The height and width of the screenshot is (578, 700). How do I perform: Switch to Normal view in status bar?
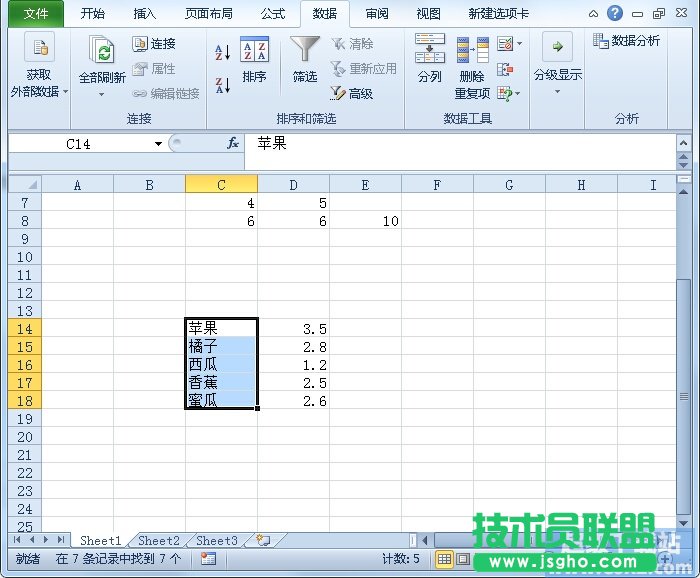[444, 559]
